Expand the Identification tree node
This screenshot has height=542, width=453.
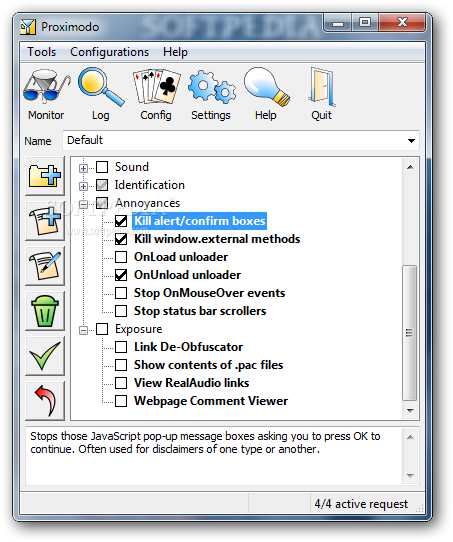83,186
